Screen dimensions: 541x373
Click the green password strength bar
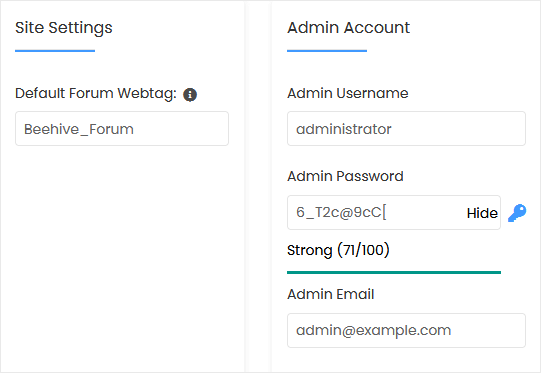click(394, 272)
